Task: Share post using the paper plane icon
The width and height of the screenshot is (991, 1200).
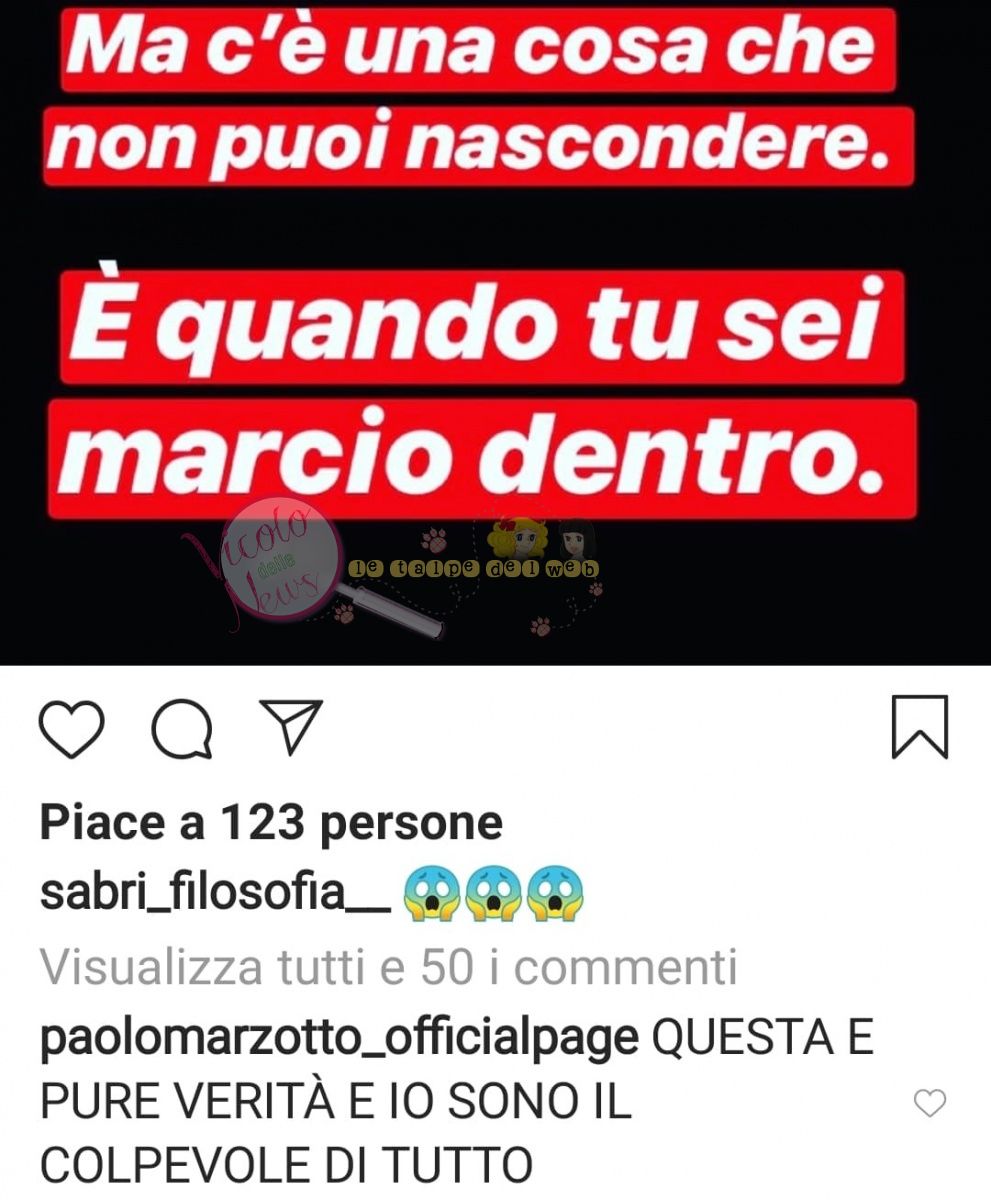Action: (x=291, y=726)
